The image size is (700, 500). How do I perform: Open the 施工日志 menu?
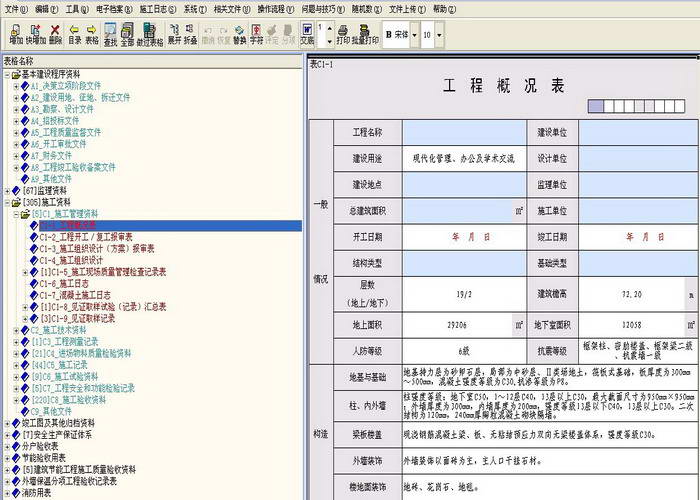coord(158,8)
